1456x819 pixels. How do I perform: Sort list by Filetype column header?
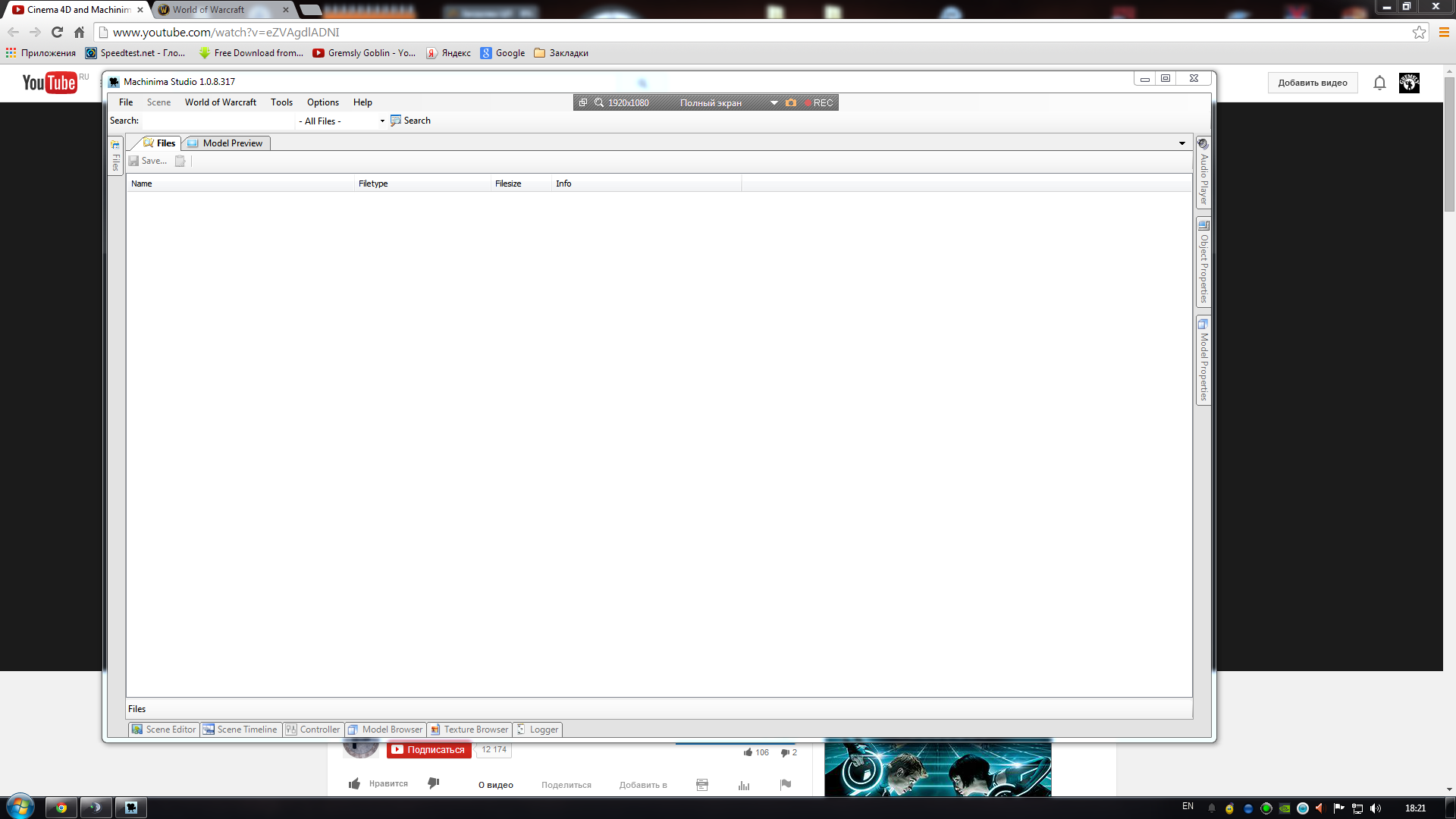click(422, 184)
